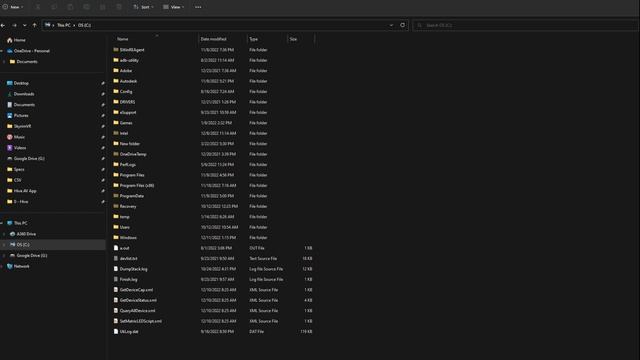Open the New item dropdown
This screenshot has width=640, height=360.
[13, 7]
